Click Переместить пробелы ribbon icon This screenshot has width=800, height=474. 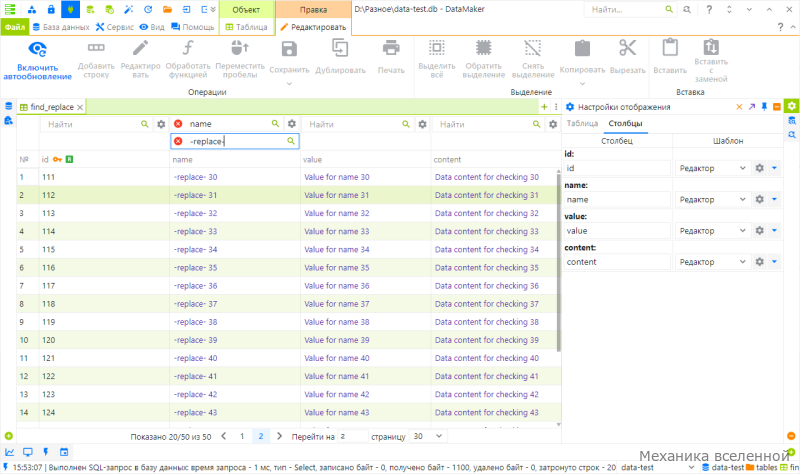[240, 48]
